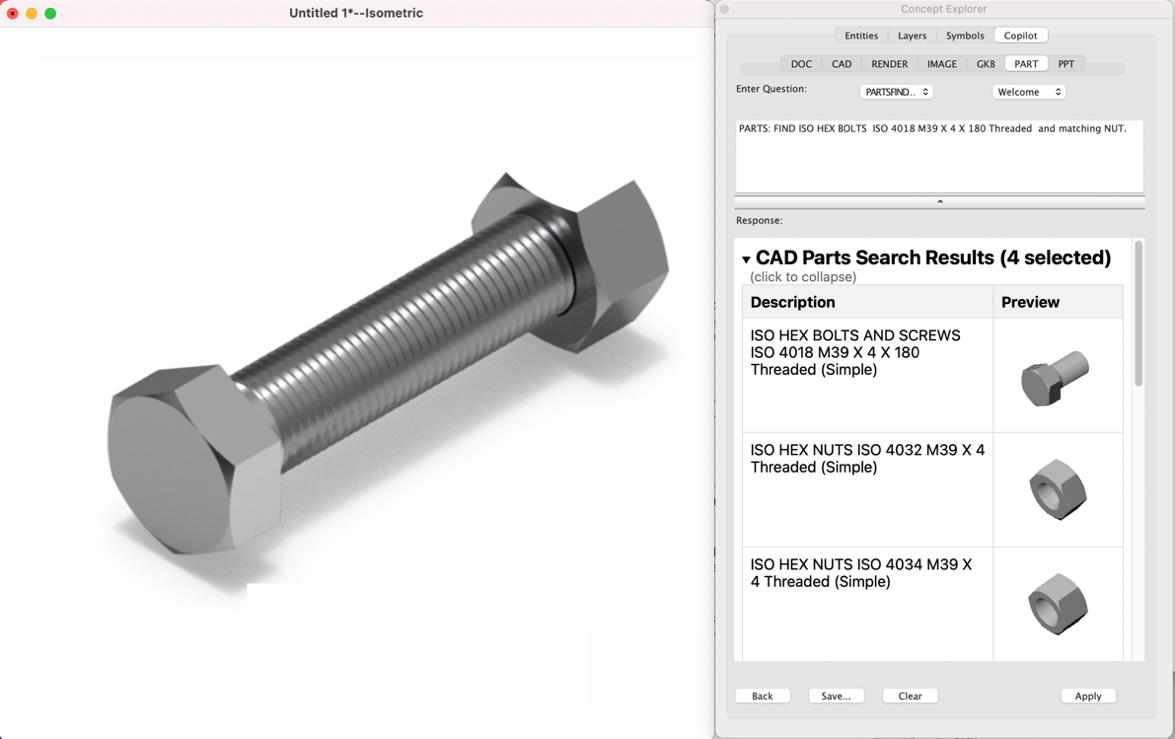Select the Symbols tab
Viewport: 1175px width, 739px height.
tap(964, 35)
